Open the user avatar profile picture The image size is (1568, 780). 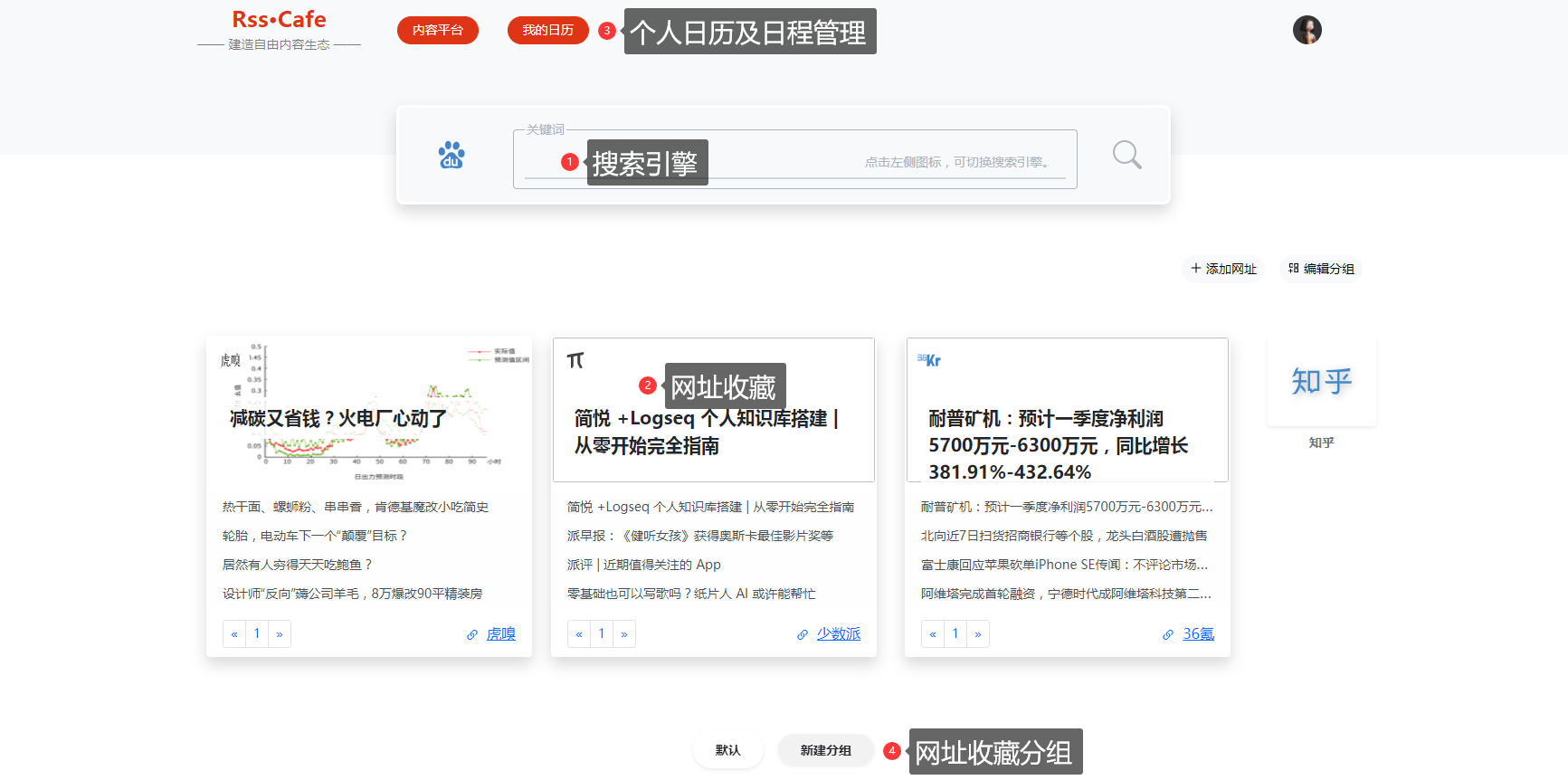coord(1307,30)
